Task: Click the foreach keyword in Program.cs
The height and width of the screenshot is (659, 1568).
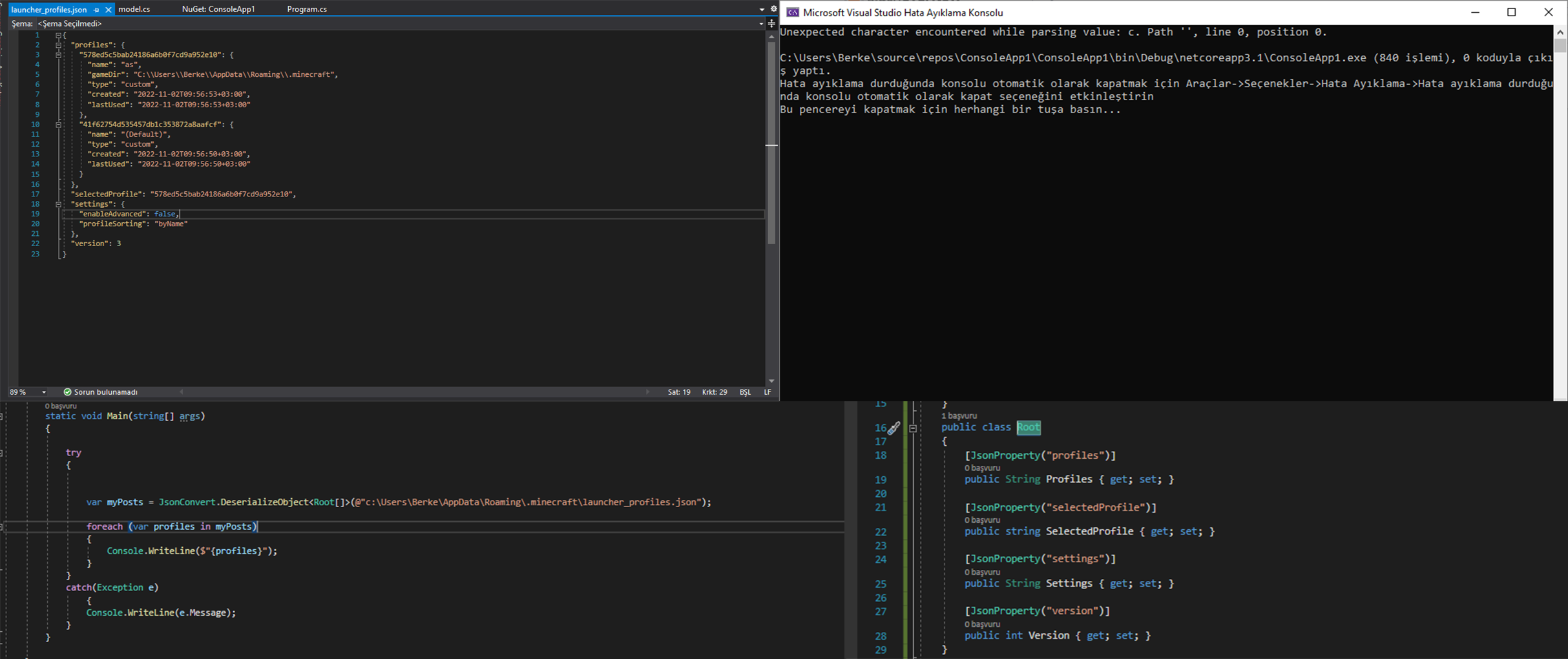Action: pos(104,527)
